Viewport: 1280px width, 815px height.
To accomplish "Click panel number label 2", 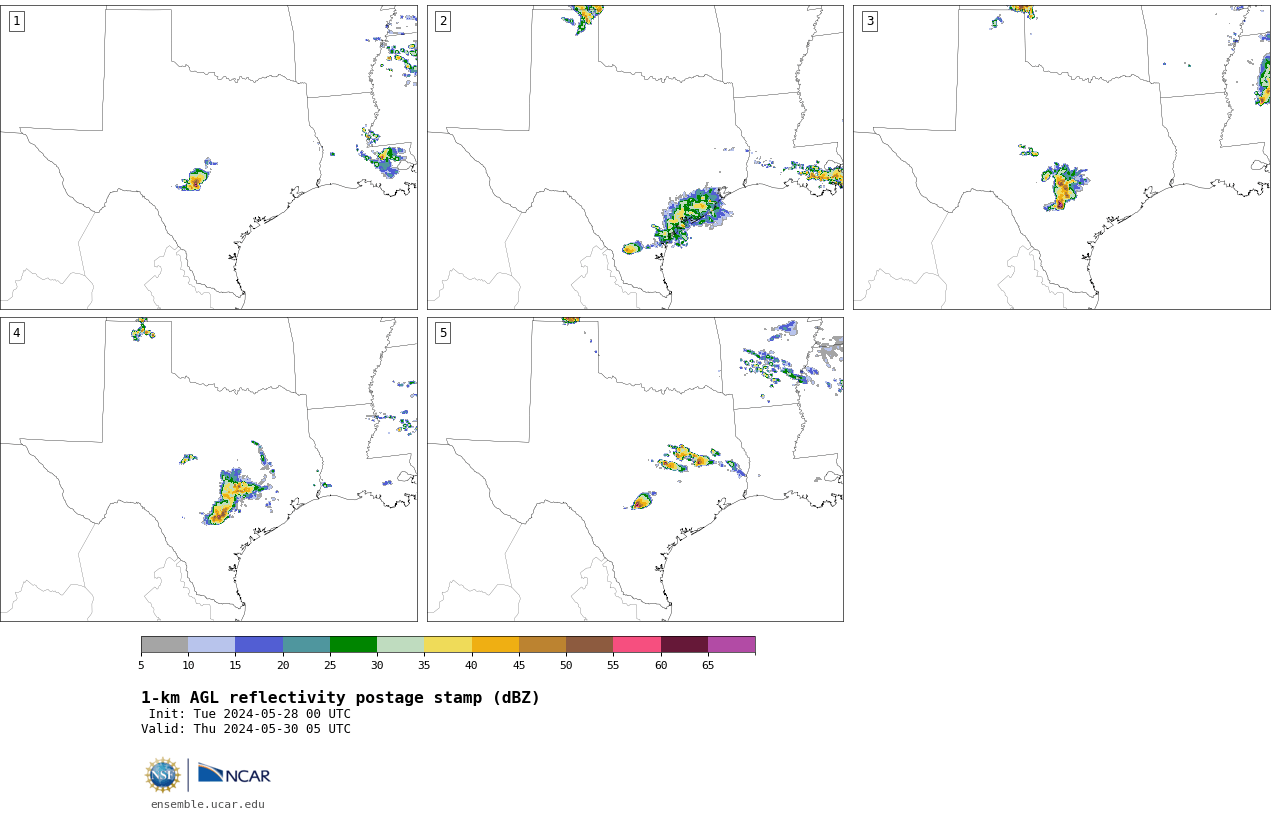I will [443, 21].
